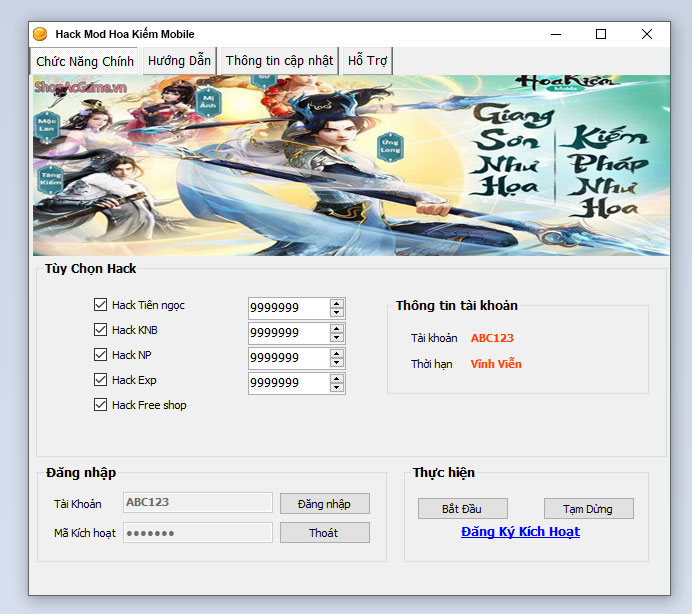Decrement the Hack KNB spinner down arrow

point(337,338)
